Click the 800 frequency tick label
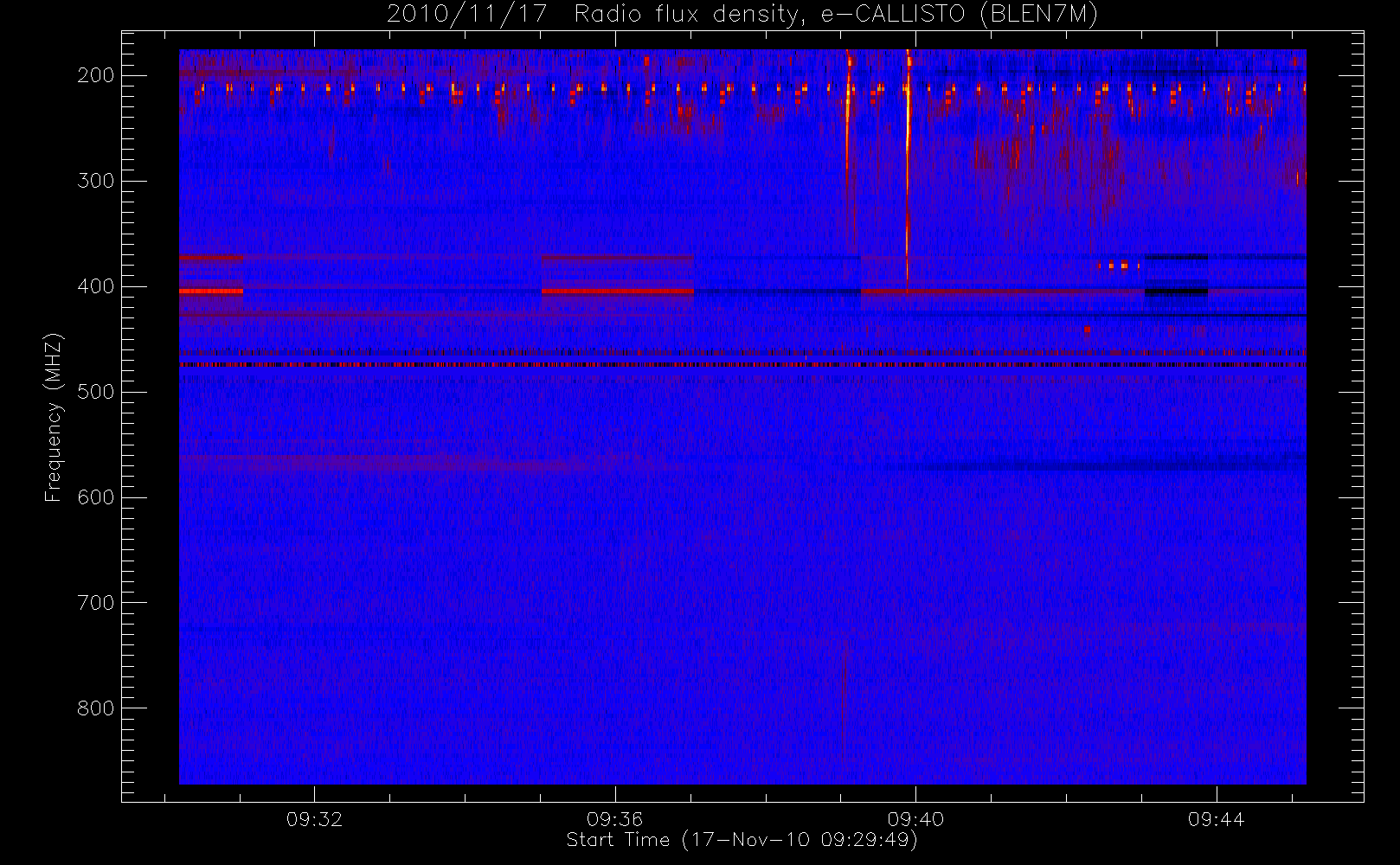This screenshot has width=1400, height=865. [96, 708]
